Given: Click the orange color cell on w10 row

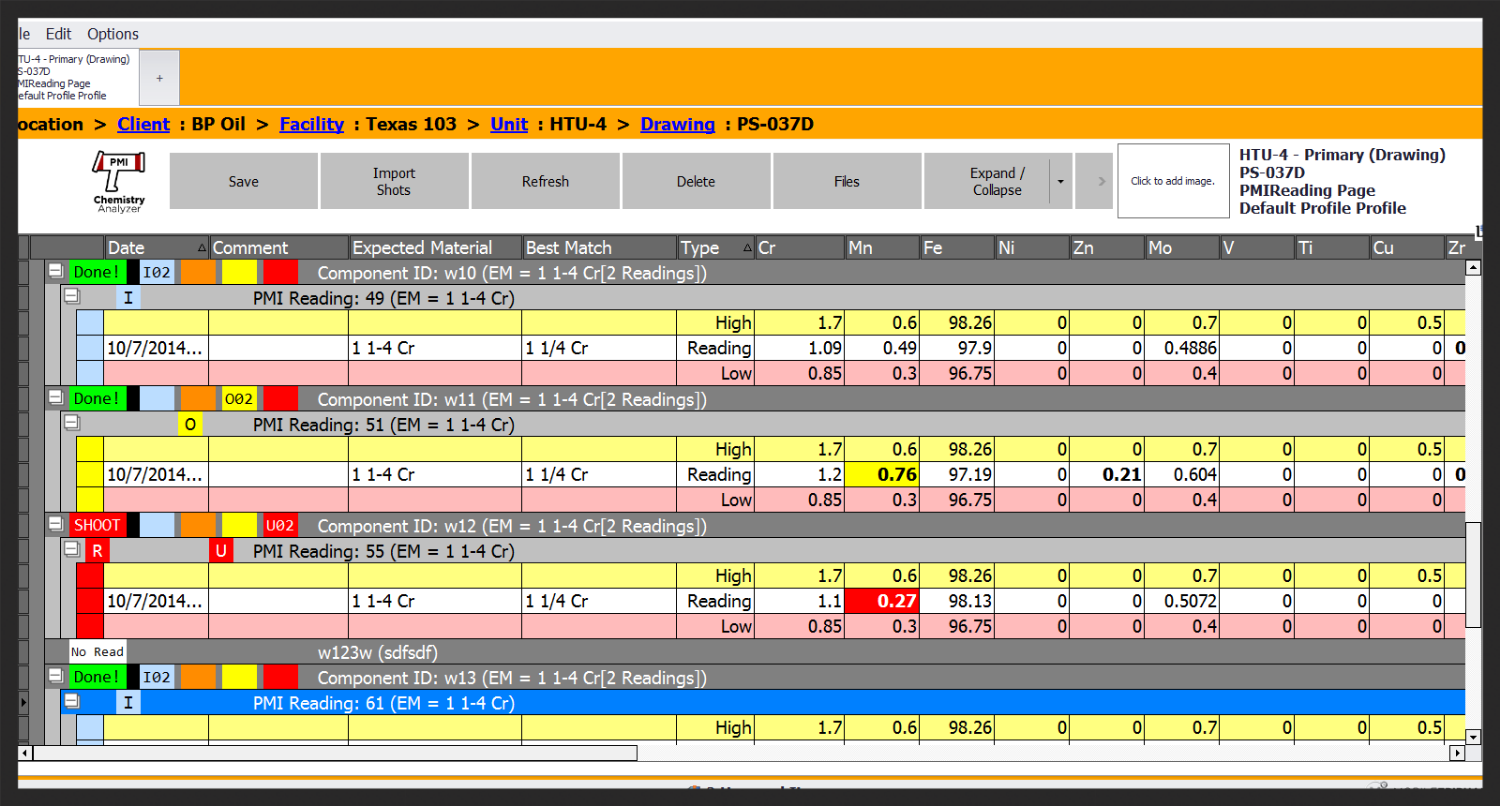Looking at the screenshot, I should pos(198,272).
